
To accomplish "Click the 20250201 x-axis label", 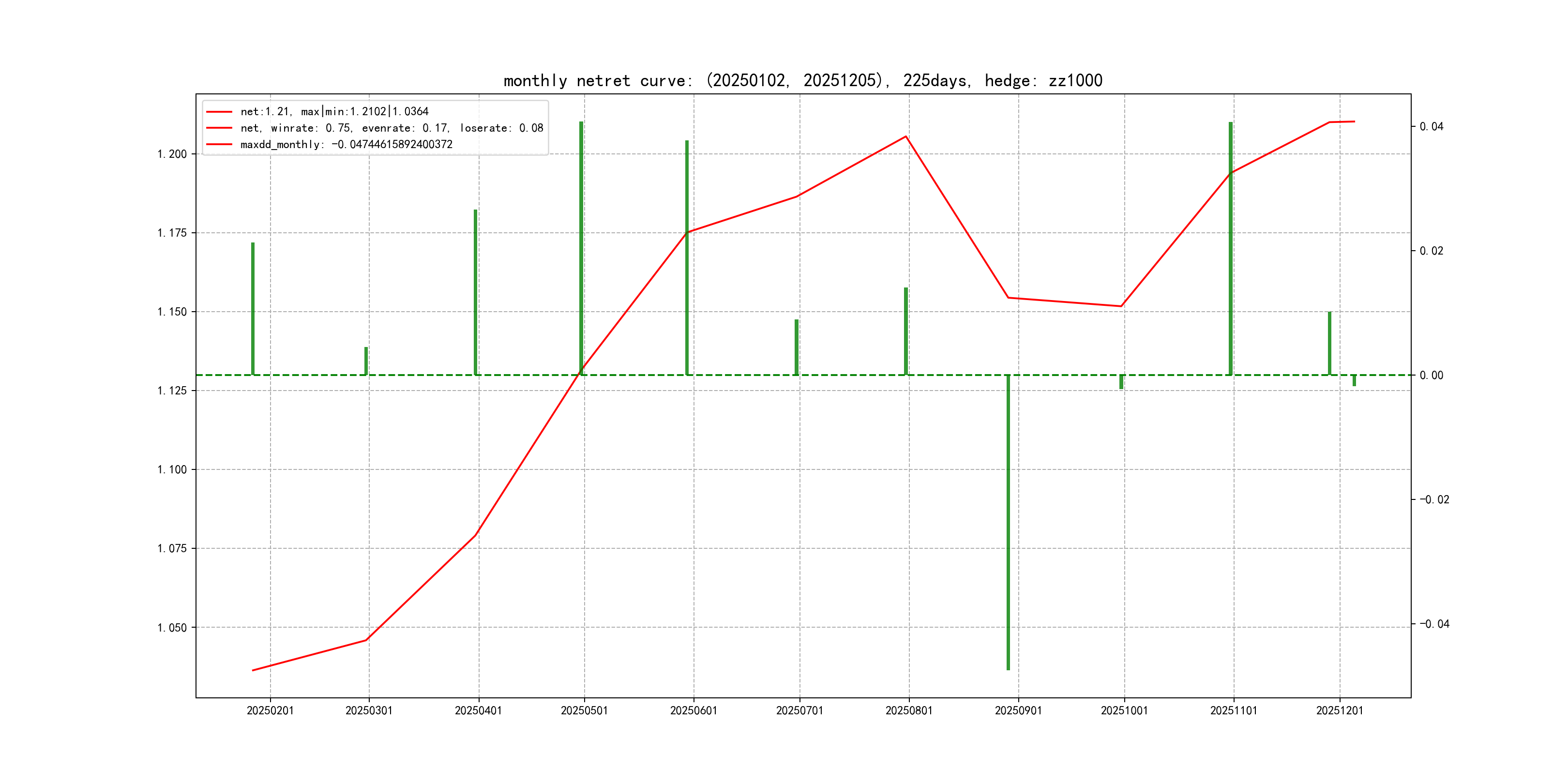I will pyautogui.click(x=270, y=711).
